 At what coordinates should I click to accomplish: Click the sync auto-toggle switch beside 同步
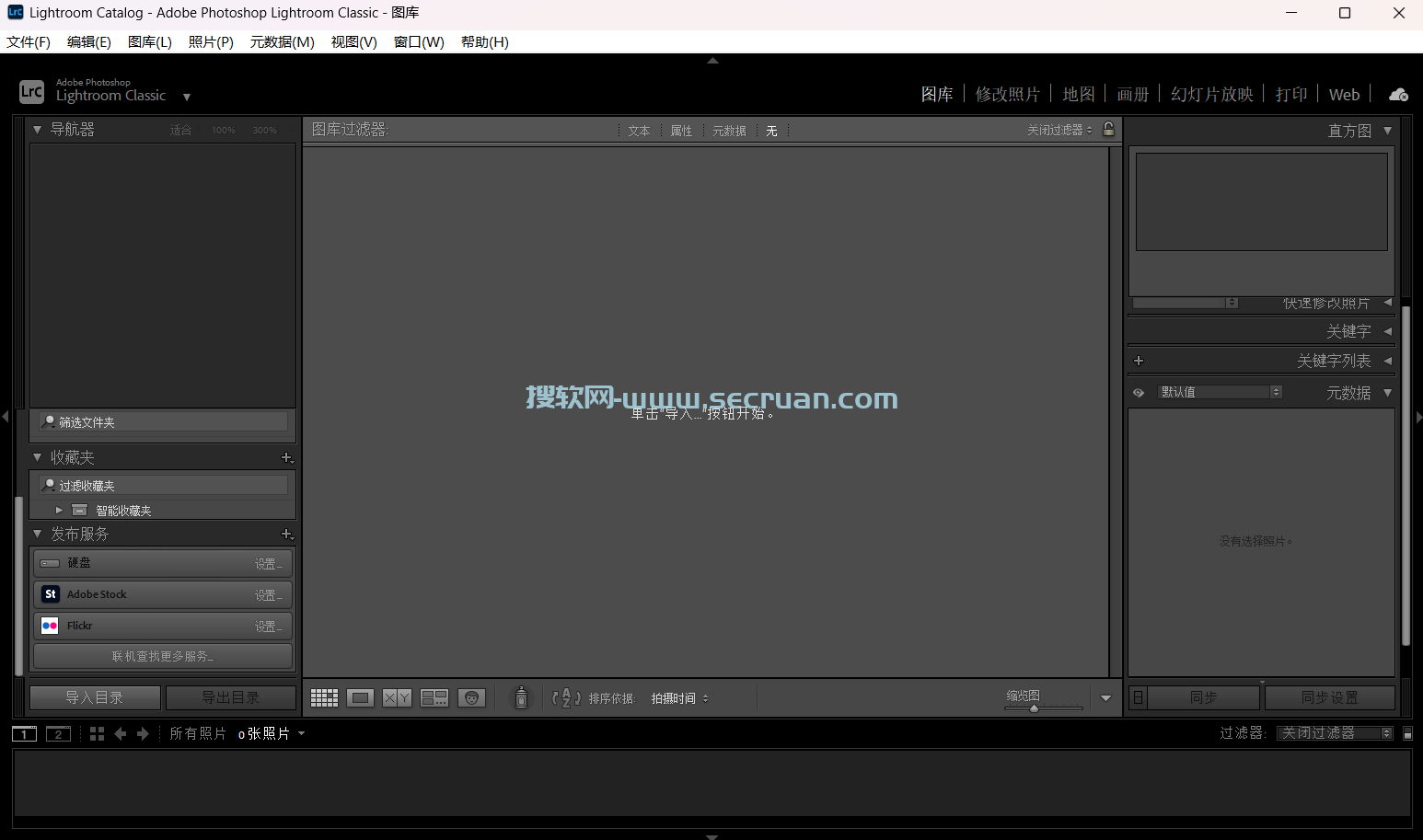coord(1139,697)
